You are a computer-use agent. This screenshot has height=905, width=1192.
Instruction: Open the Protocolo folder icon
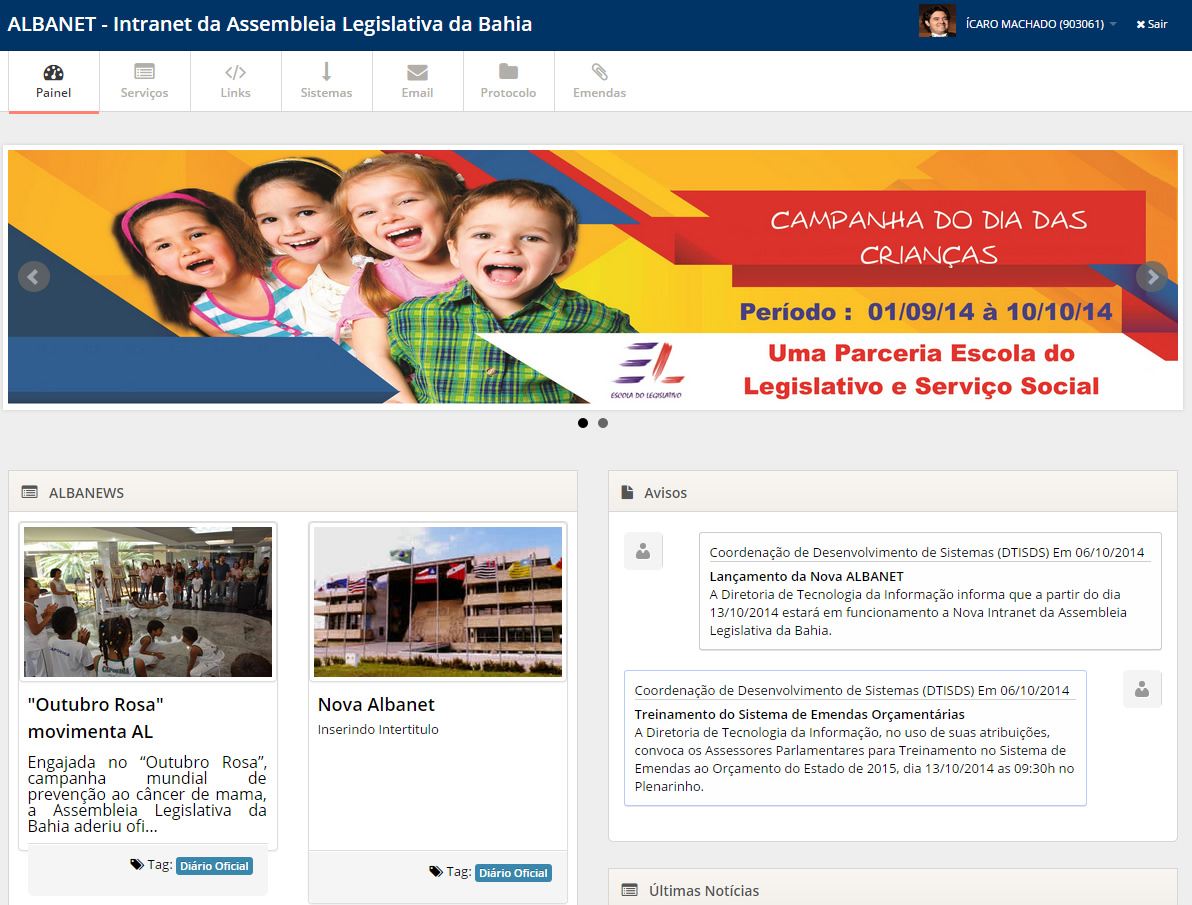508,73
